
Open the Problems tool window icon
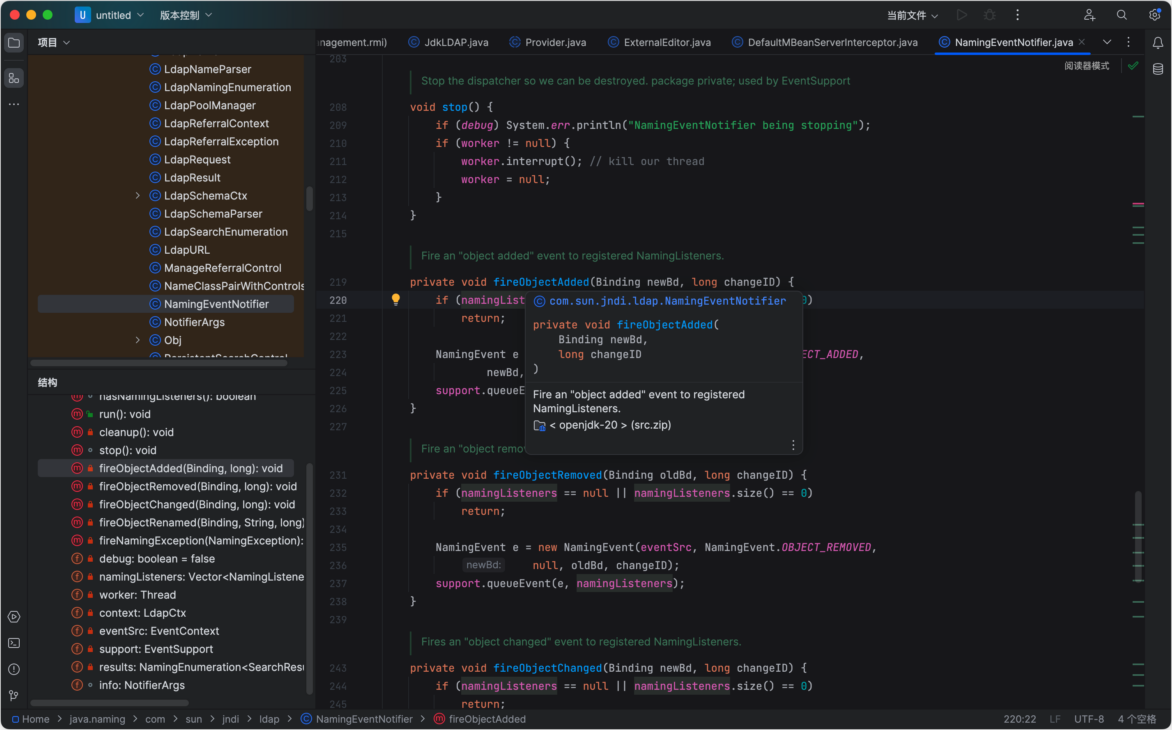(14, 669)
